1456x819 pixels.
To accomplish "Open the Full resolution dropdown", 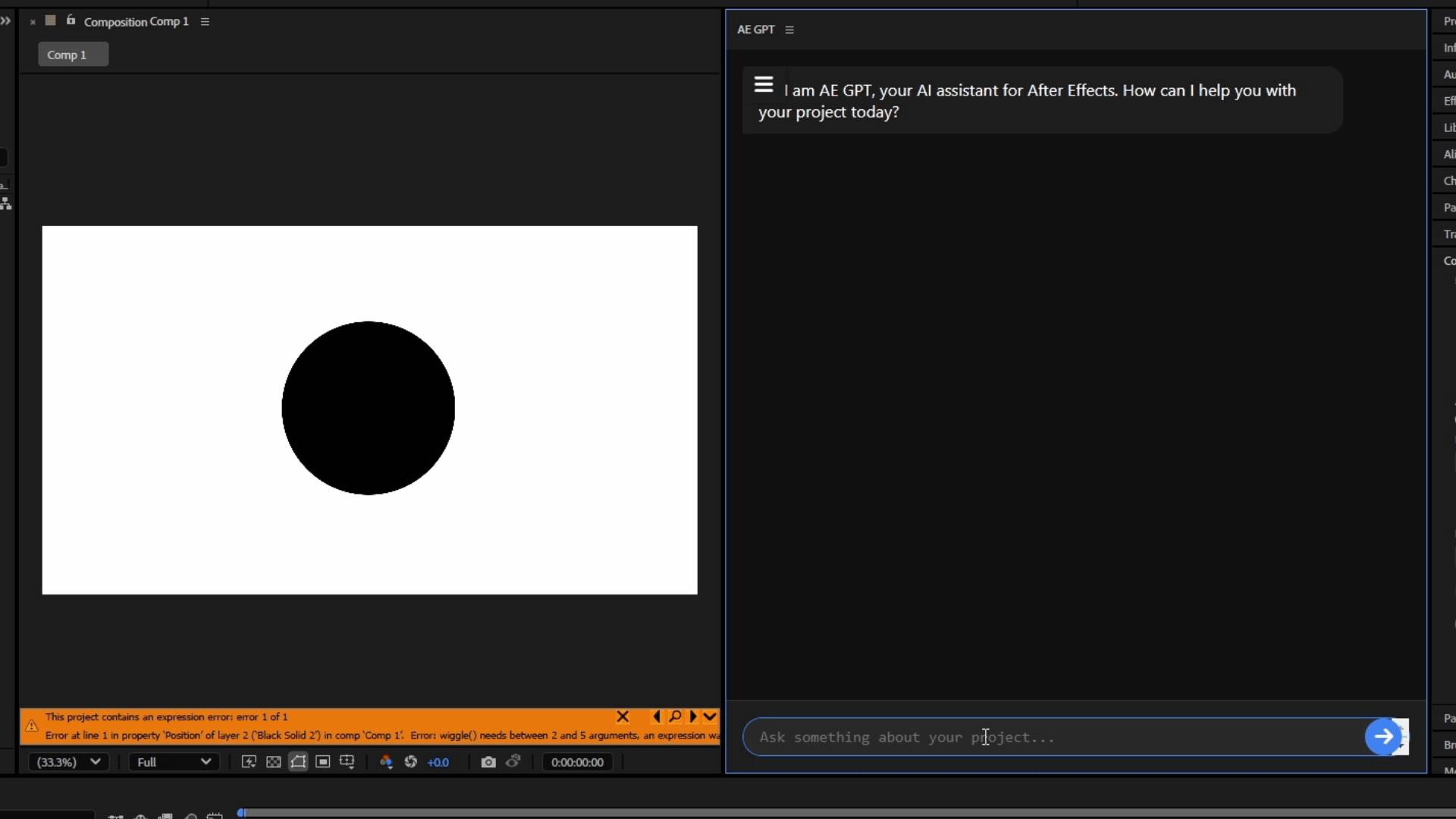I will pos(174,762).
